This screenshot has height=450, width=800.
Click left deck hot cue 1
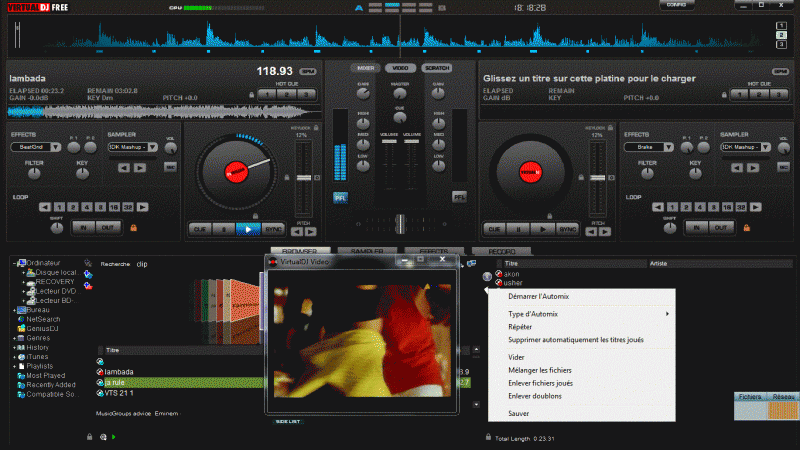(267, 94)
